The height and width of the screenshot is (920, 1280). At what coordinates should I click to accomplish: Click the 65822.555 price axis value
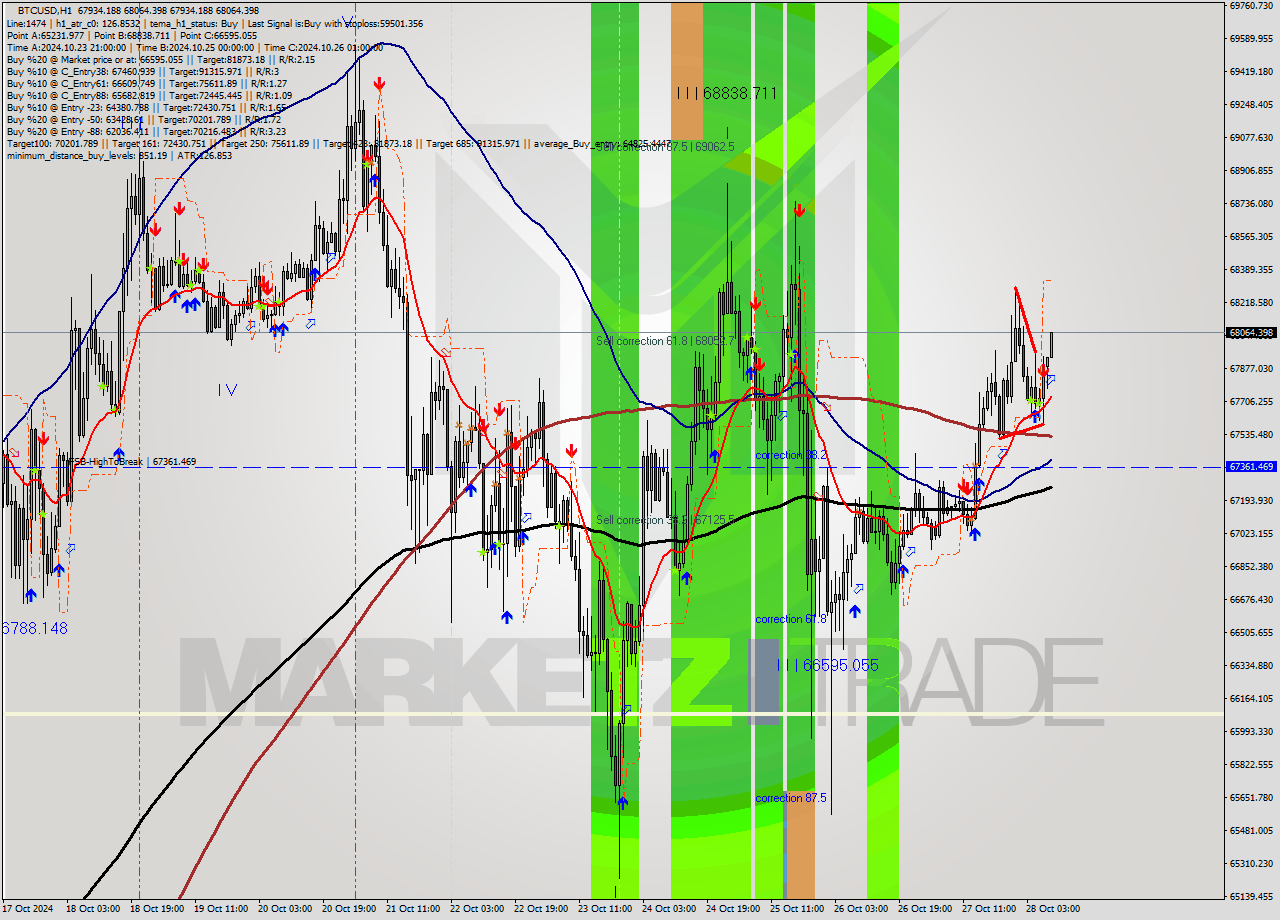click(x=1250, y=765)
